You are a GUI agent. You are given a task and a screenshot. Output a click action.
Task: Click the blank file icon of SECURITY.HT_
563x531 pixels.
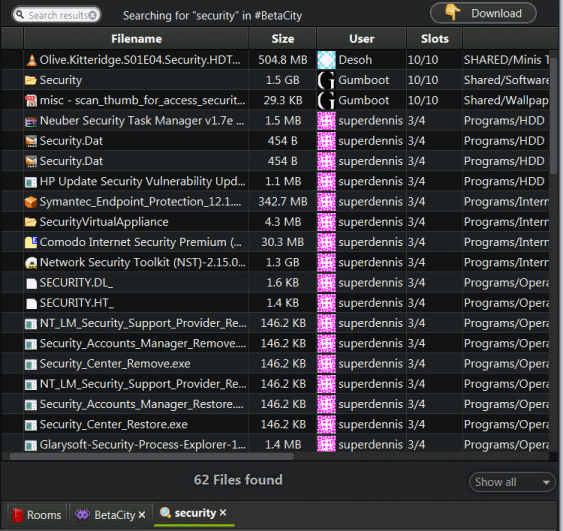[32, 303]
